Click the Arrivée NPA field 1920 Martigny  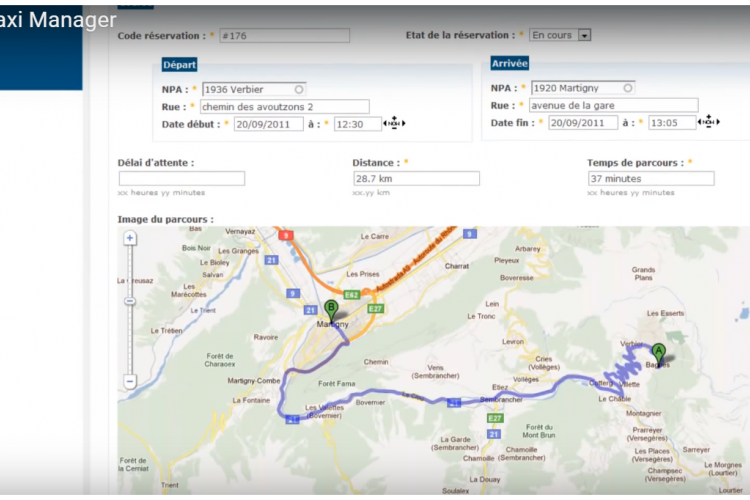coord(583,88)
